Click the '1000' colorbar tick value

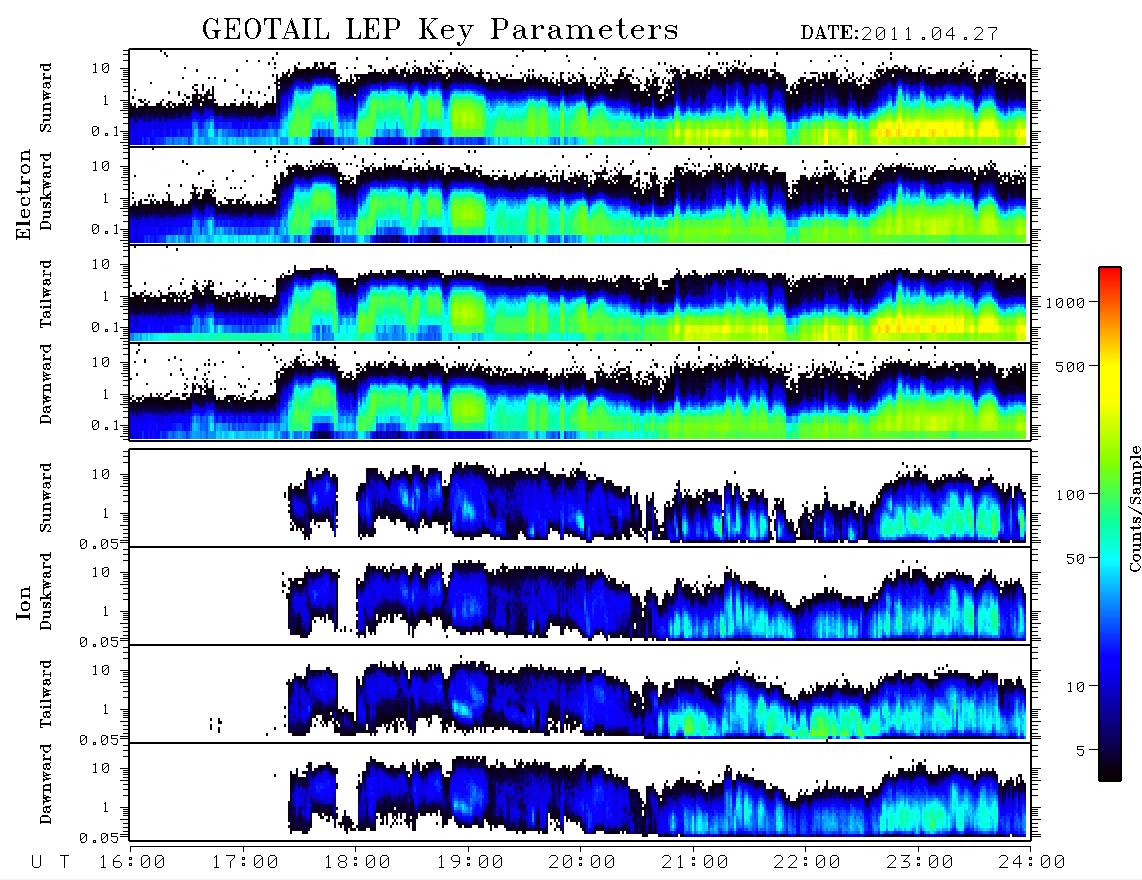point(1065,302)
